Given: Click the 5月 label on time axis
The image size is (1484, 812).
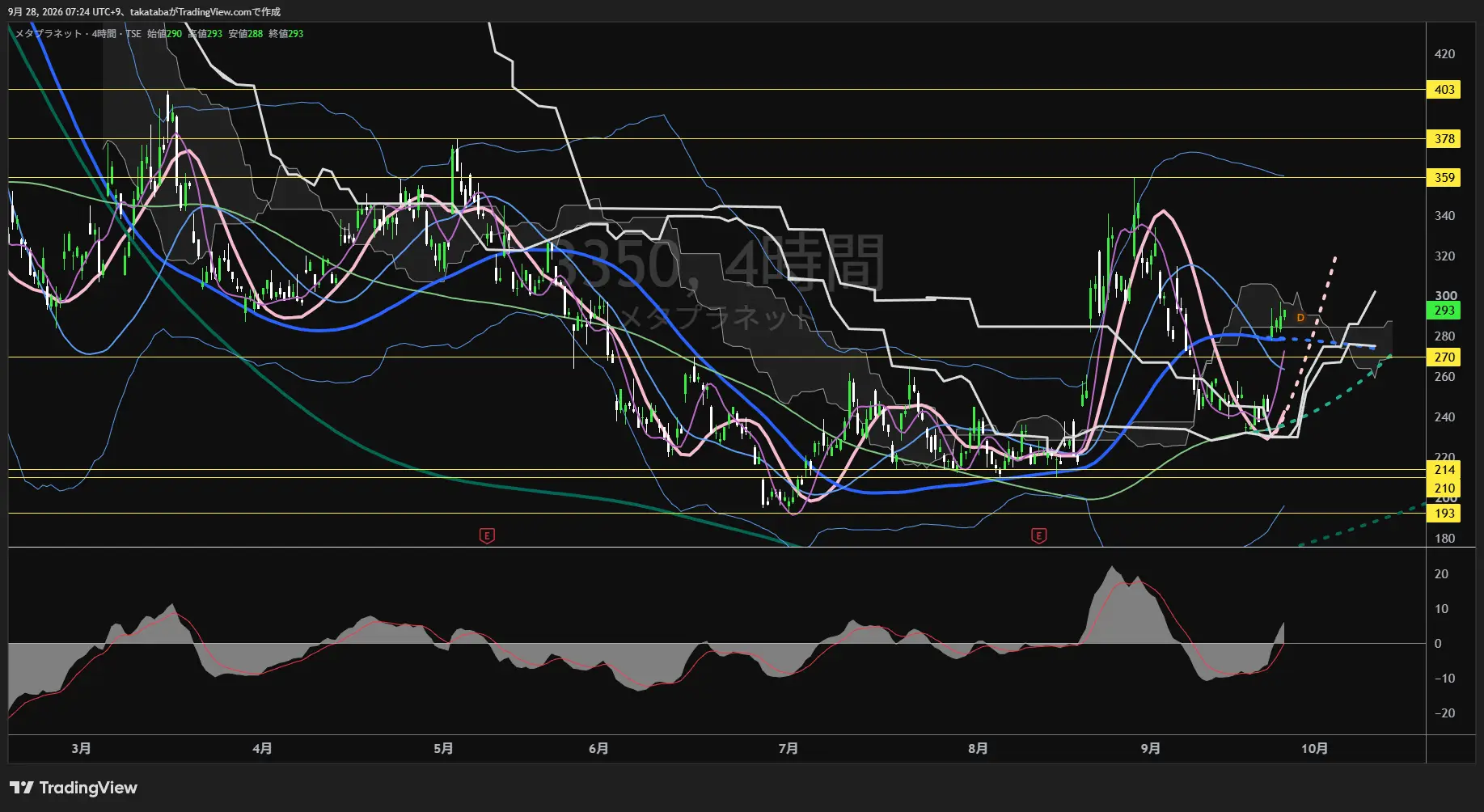Looking at the screenshot, I should coord(443,748).
